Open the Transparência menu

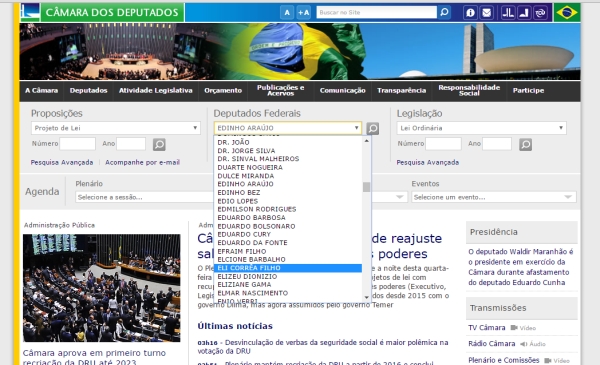(401, 91)
